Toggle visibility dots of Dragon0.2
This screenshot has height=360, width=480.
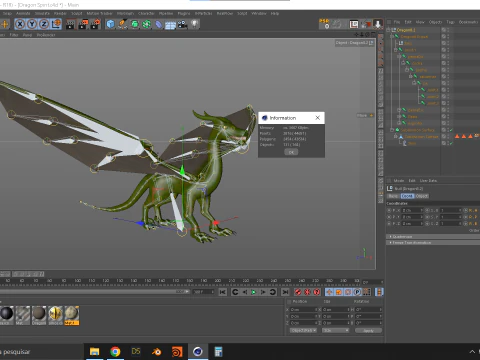[448, 30]
